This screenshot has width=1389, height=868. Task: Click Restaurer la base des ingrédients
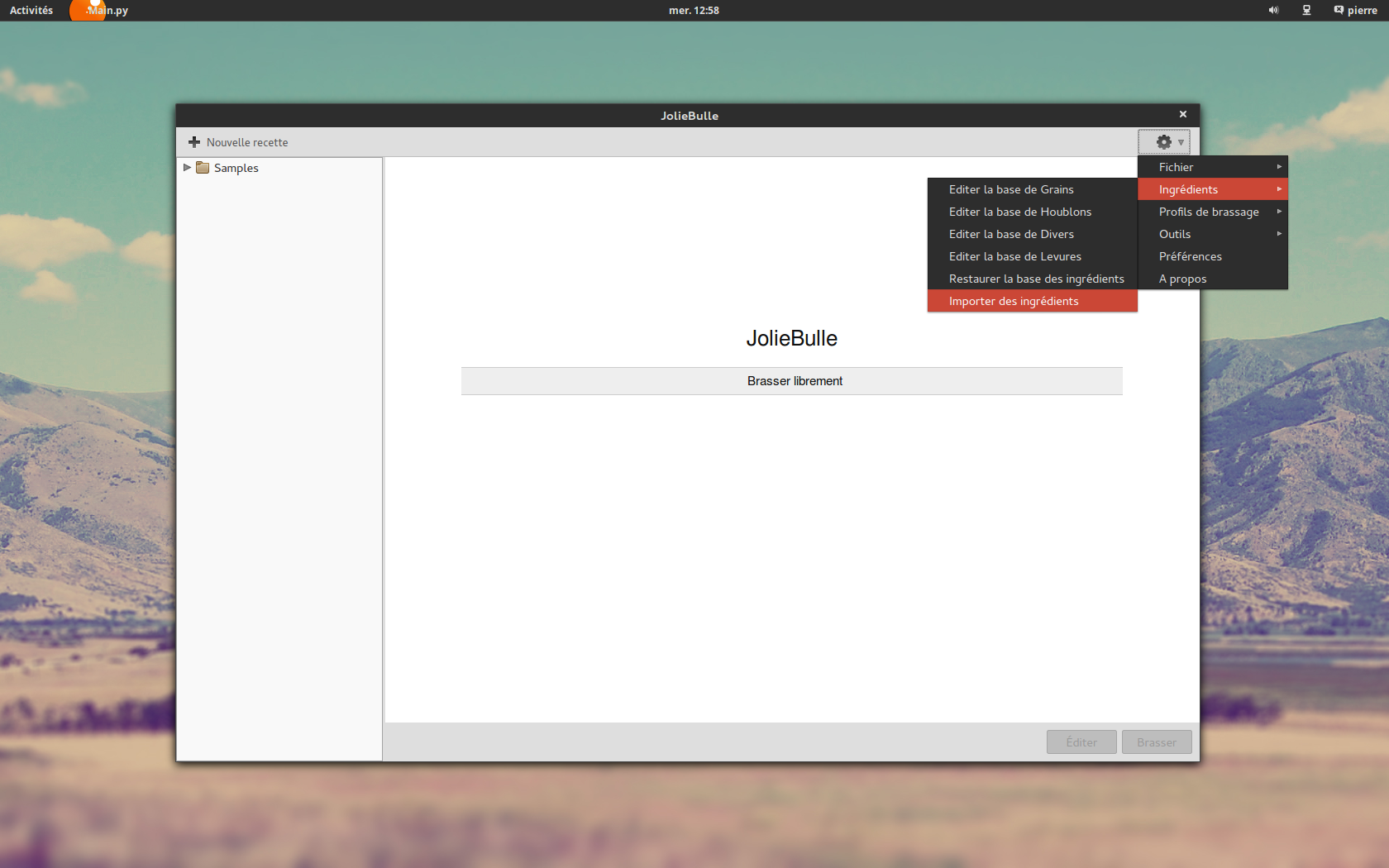coord(1036,279)
